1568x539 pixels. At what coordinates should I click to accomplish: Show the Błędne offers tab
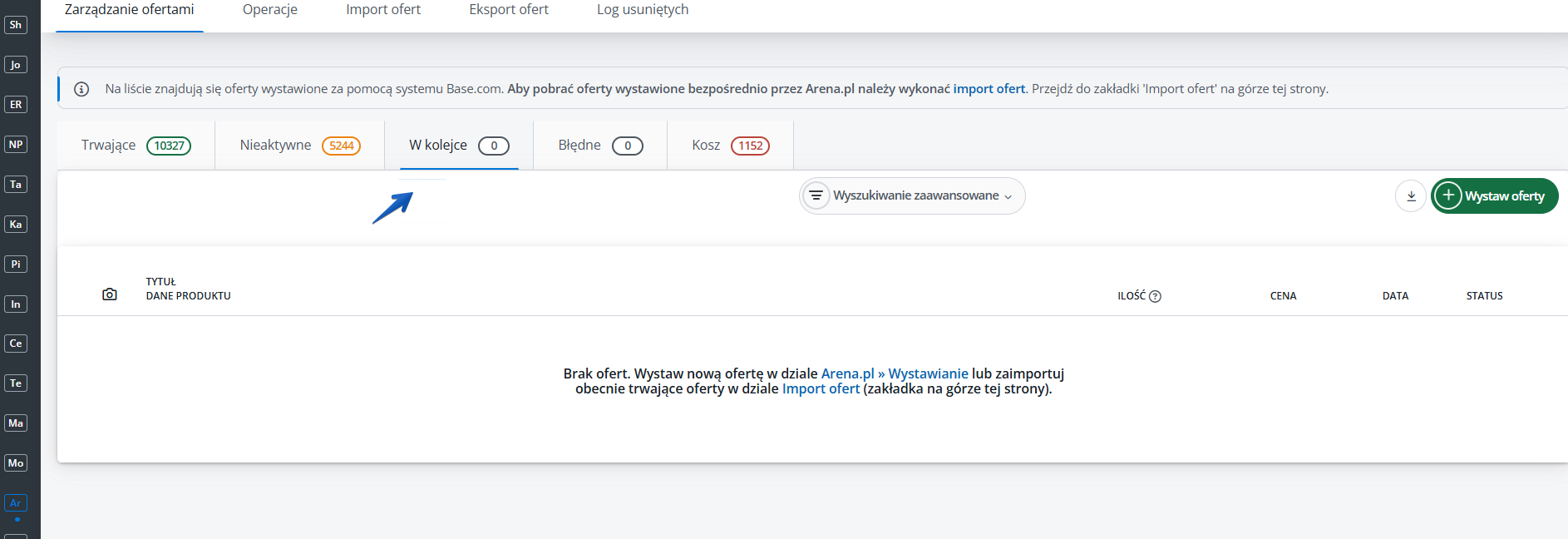coord(599,146)
